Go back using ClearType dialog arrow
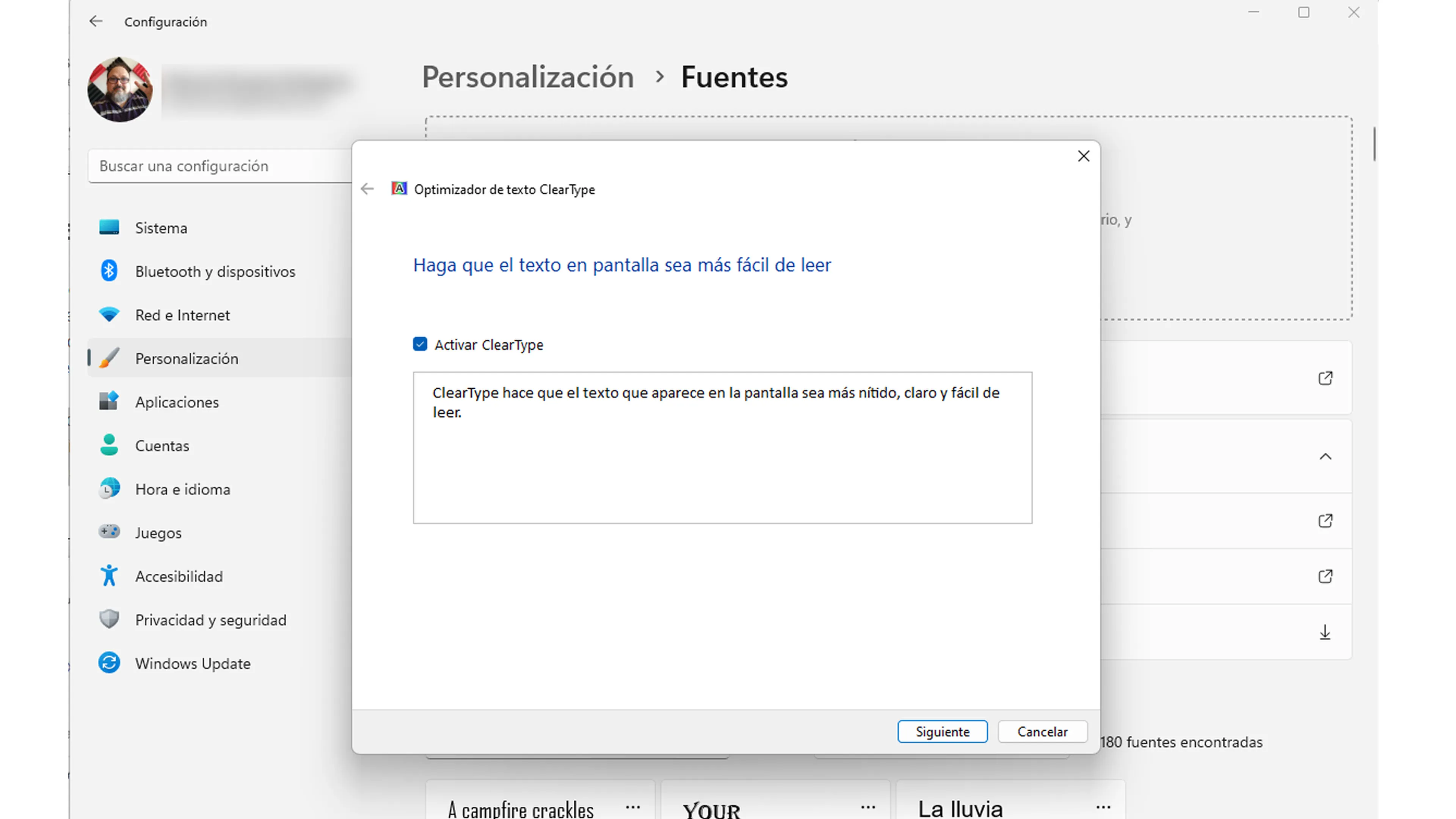The image size is (1456, 819). click(367, 189)
